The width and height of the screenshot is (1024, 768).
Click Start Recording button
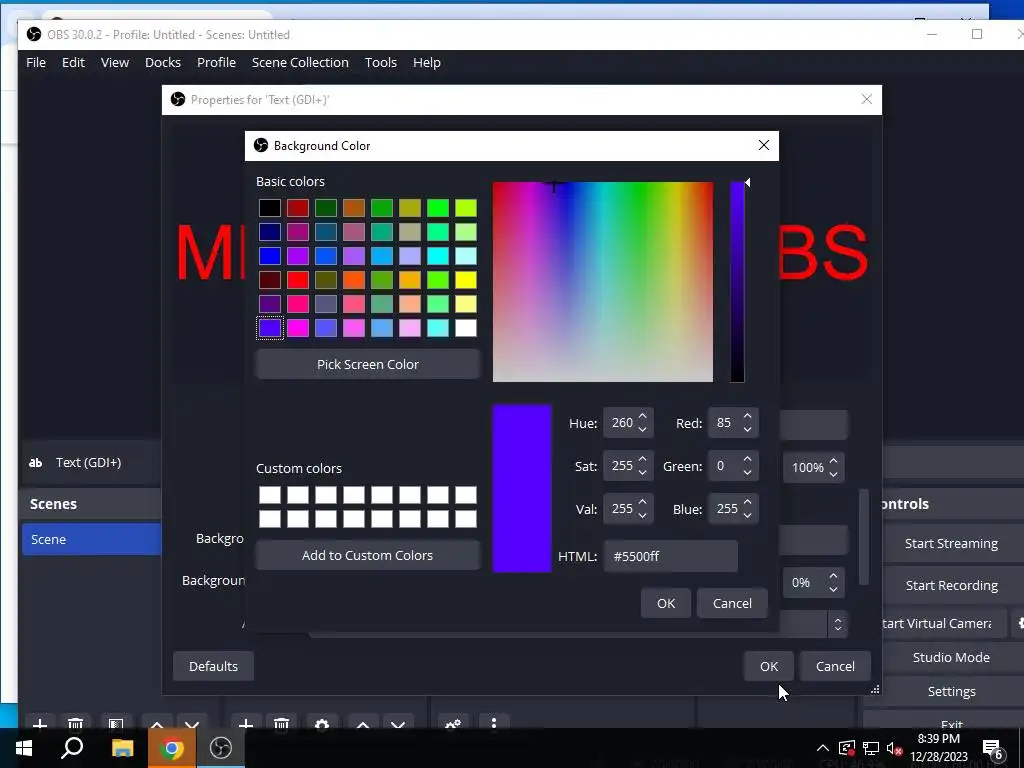pyautogui.click(x=950, y=585)
